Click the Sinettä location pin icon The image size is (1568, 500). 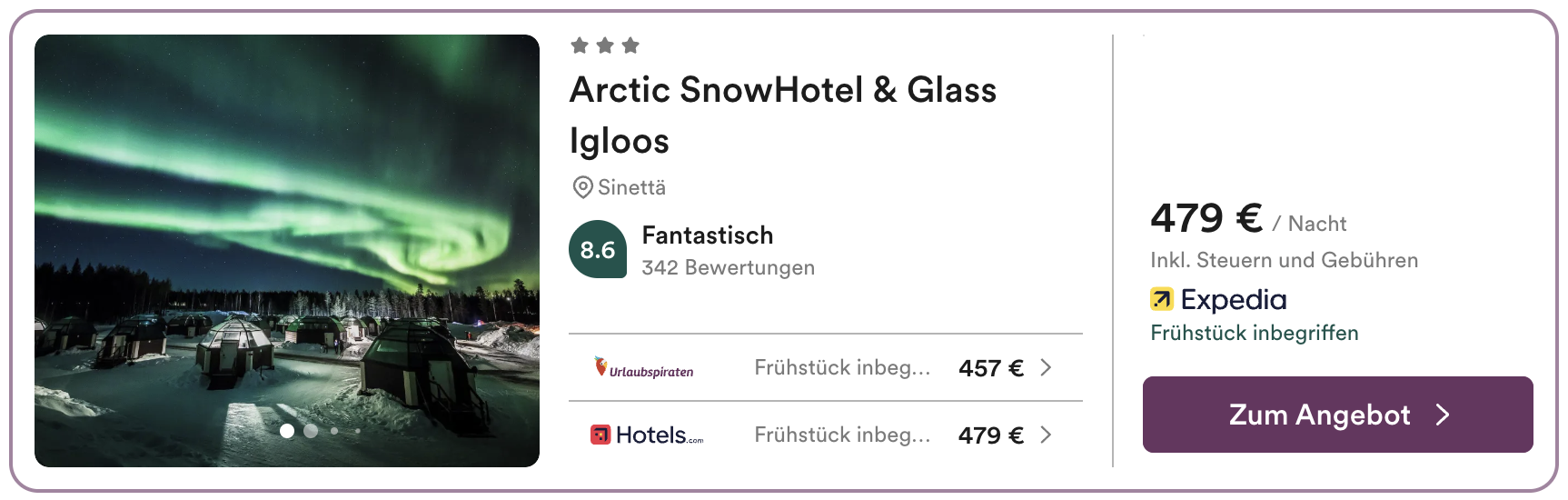click(582, 187)
